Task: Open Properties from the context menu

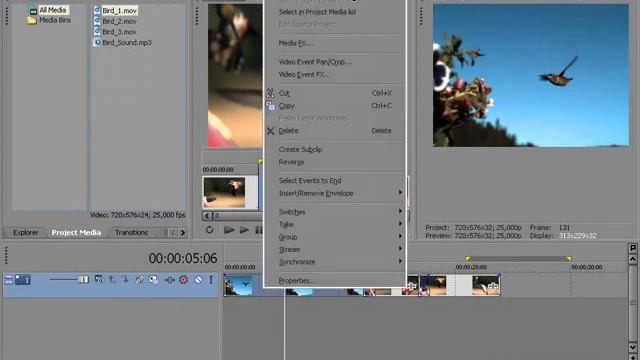Action: (x=335, y=280)
